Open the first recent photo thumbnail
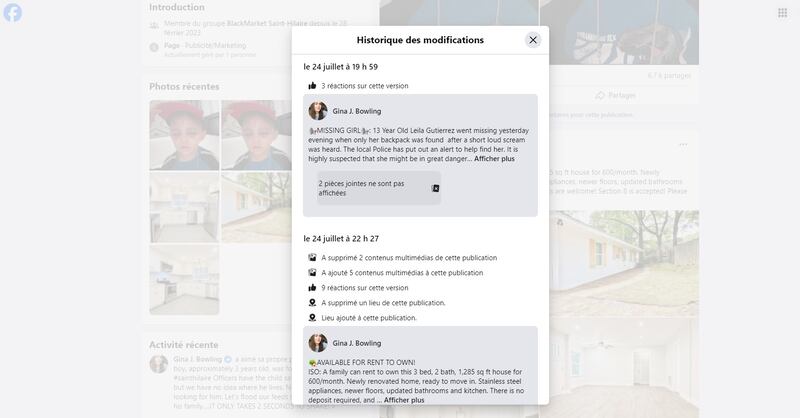 [184, 134]
